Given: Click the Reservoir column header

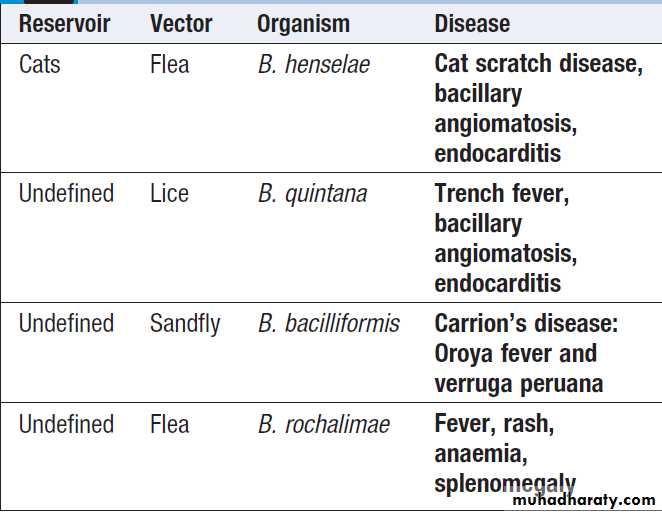Looking at the screenshot, I should click(x=64, y=24).
